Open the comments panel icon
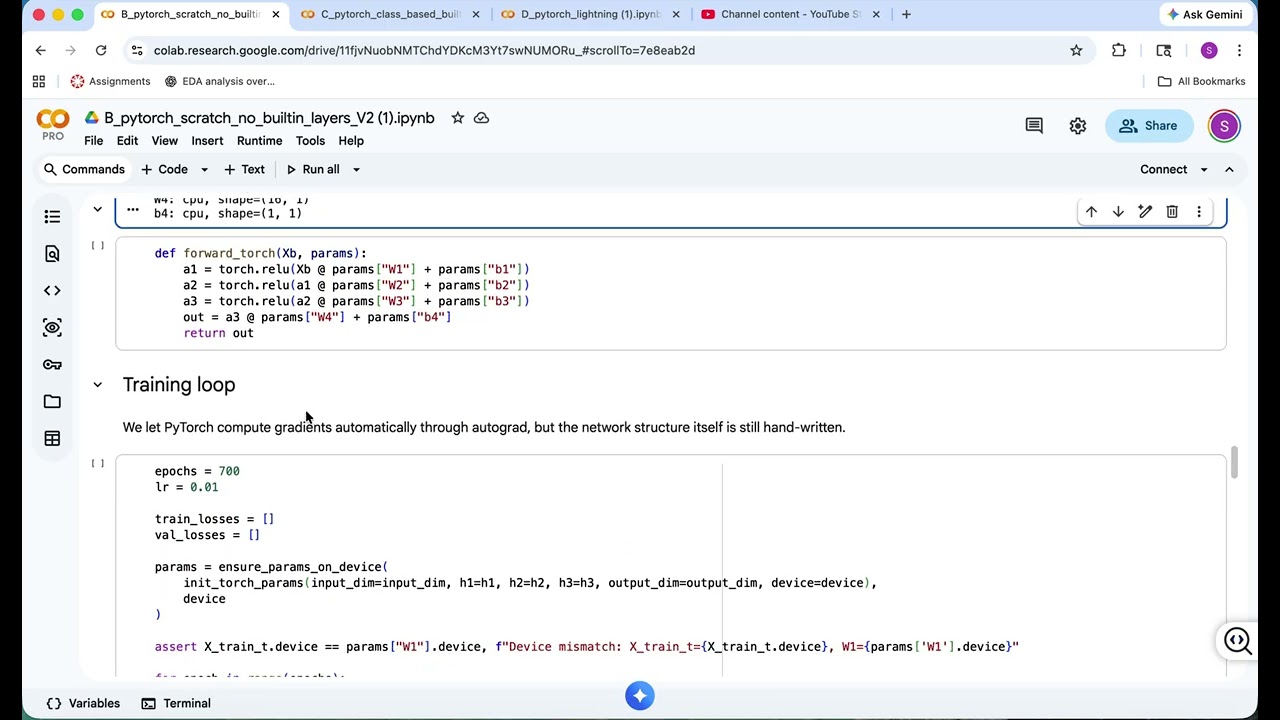This screenshot has height=720, width=1280. [x=1034, y=126]
